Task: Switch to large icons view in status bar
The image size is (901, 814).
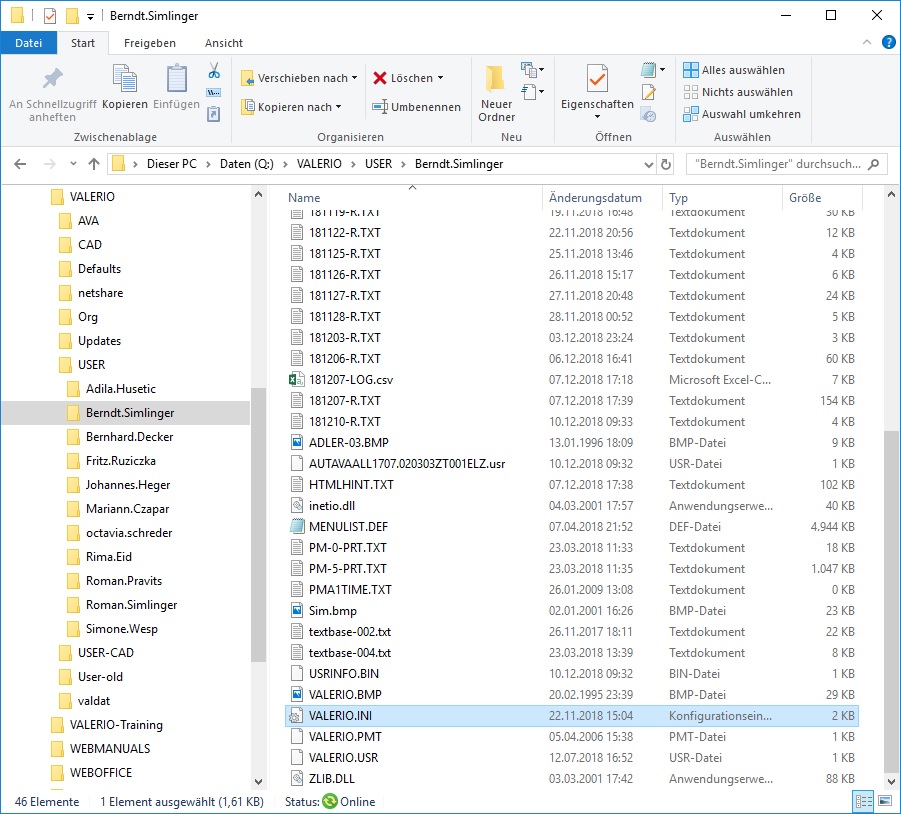Action: pyautogui.click(x=884, y=801)
